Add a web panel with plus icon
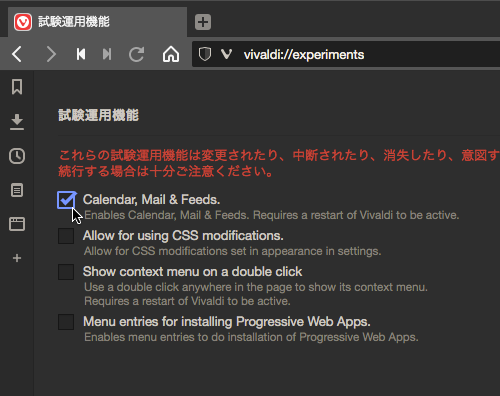 17,258
